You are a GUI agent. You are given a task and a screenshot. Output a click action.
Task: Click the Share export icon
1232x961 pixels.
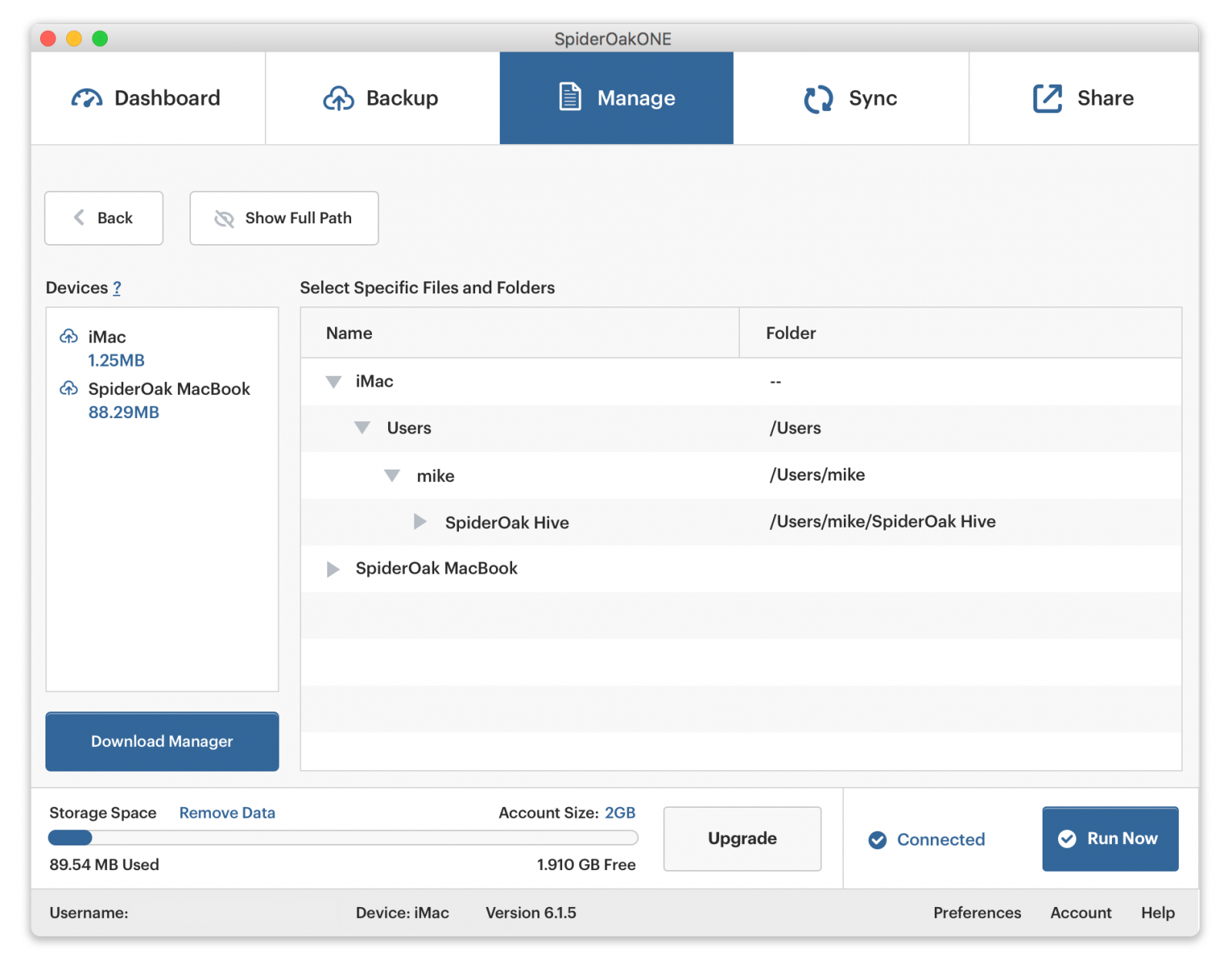(1047, 99)
